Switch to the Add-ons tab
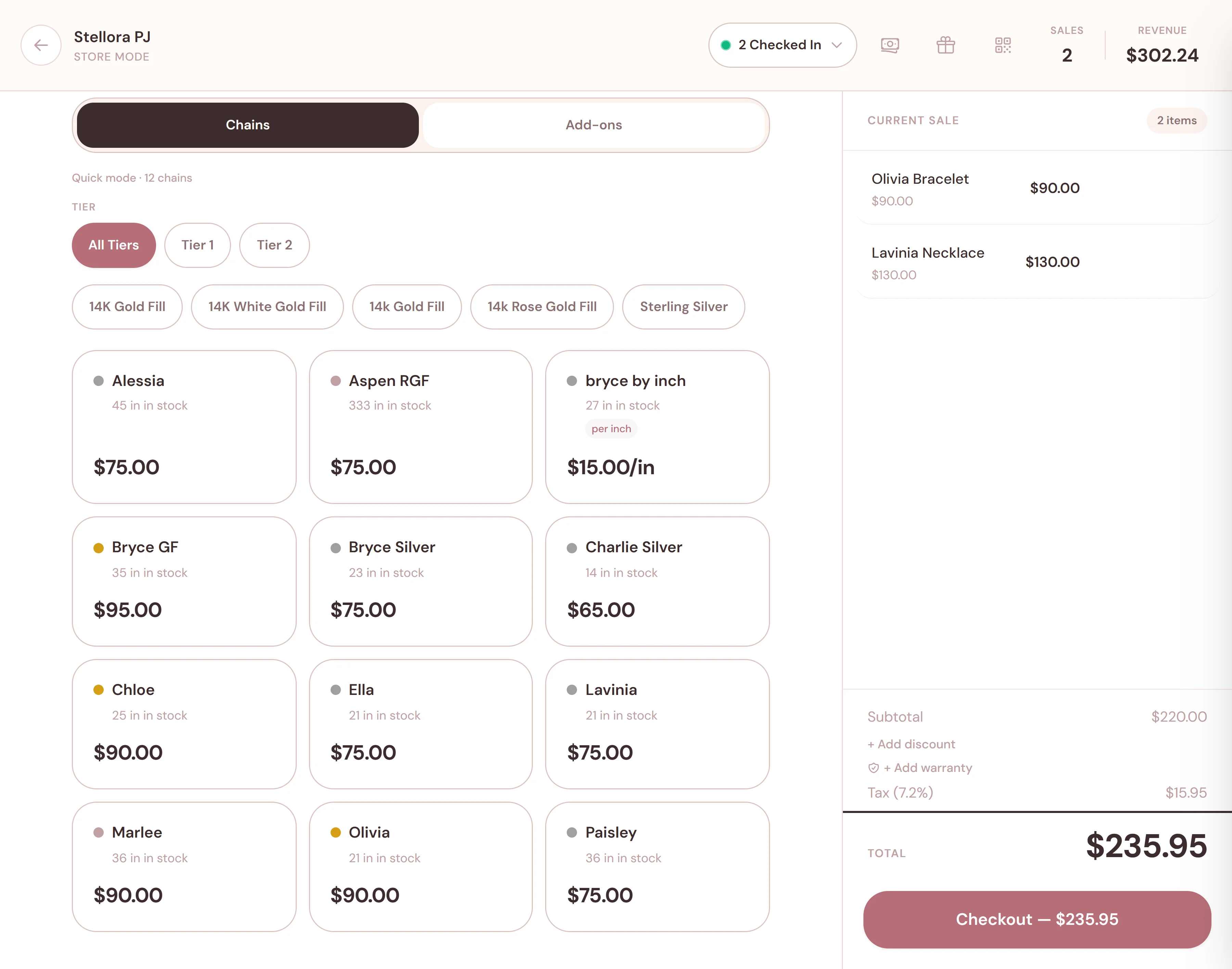This screenshot has height=969, width=1232. (x=594, y=125)
